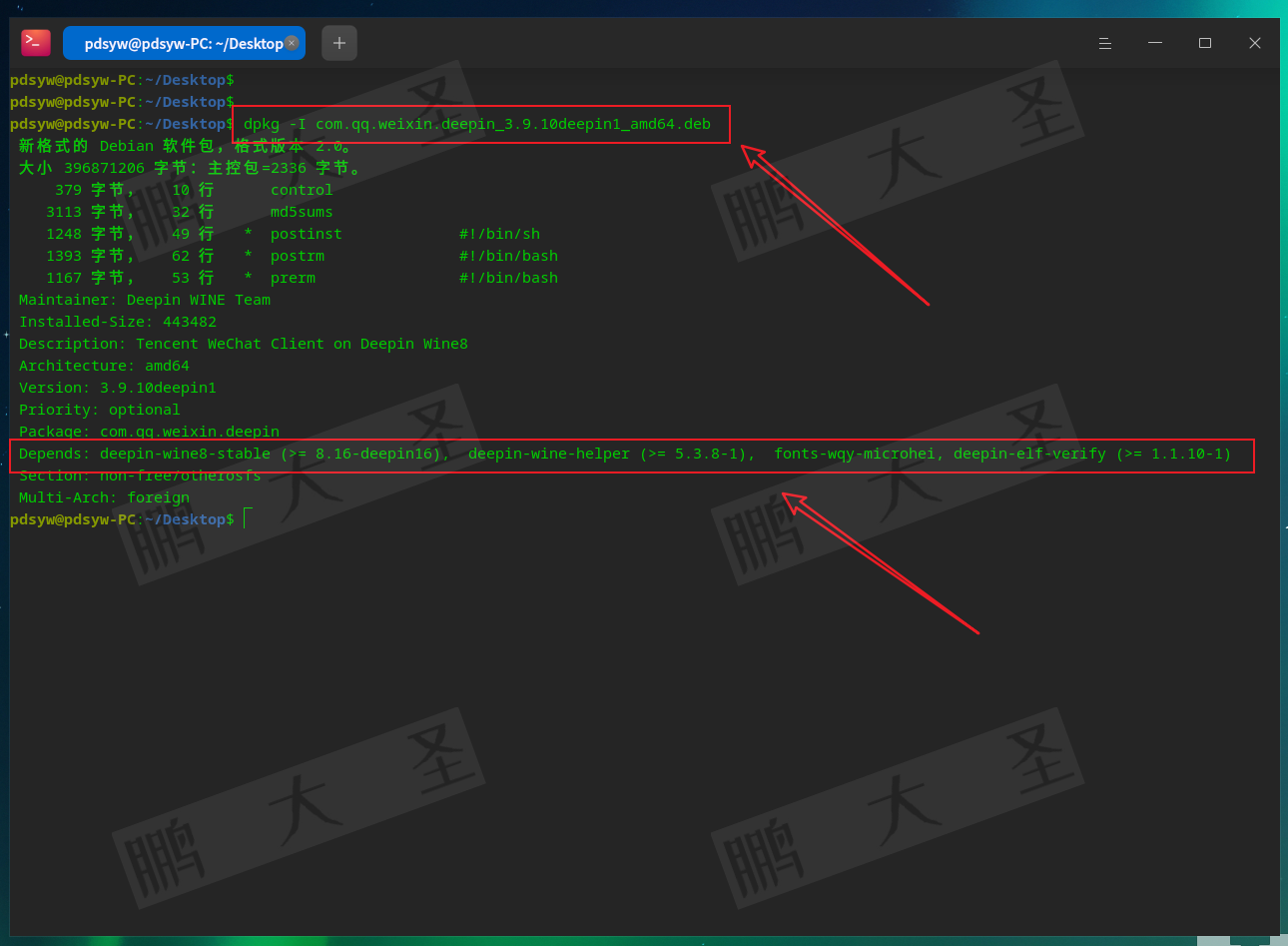Click the 'postinst' script entry
This screenshot has height=946, width=1288.
(x=306, y=234)
